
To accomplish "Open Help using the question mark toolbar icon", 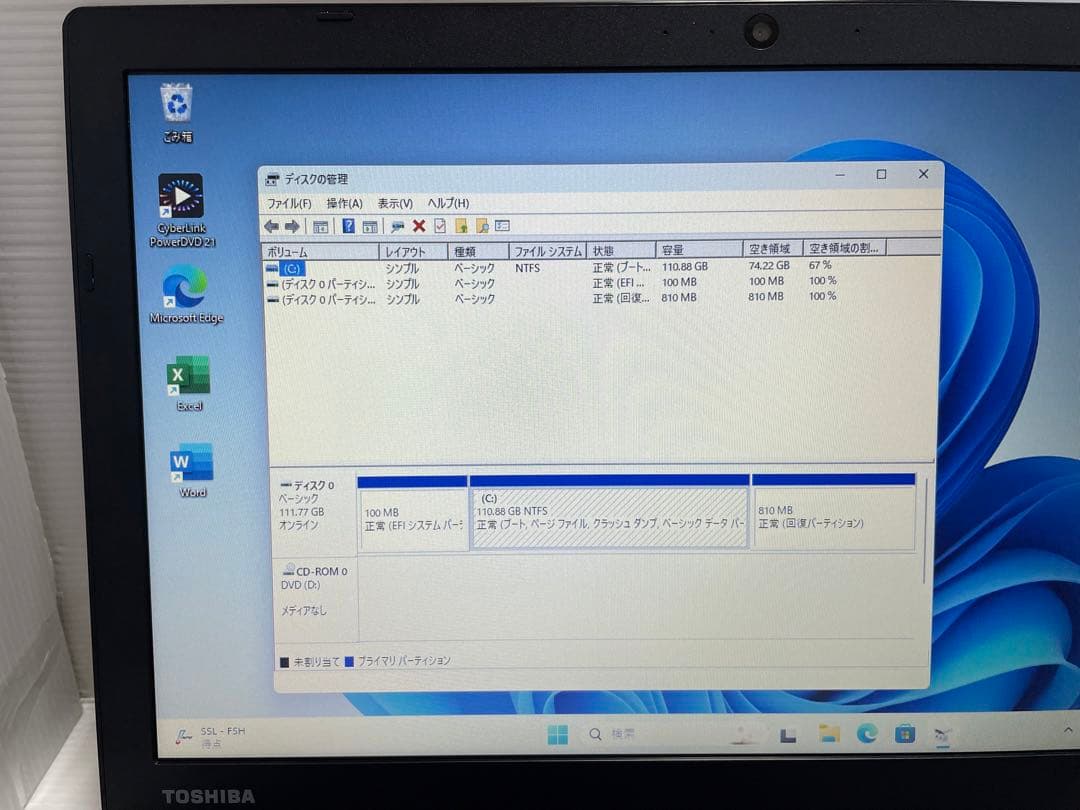I will tap(346, 226).
